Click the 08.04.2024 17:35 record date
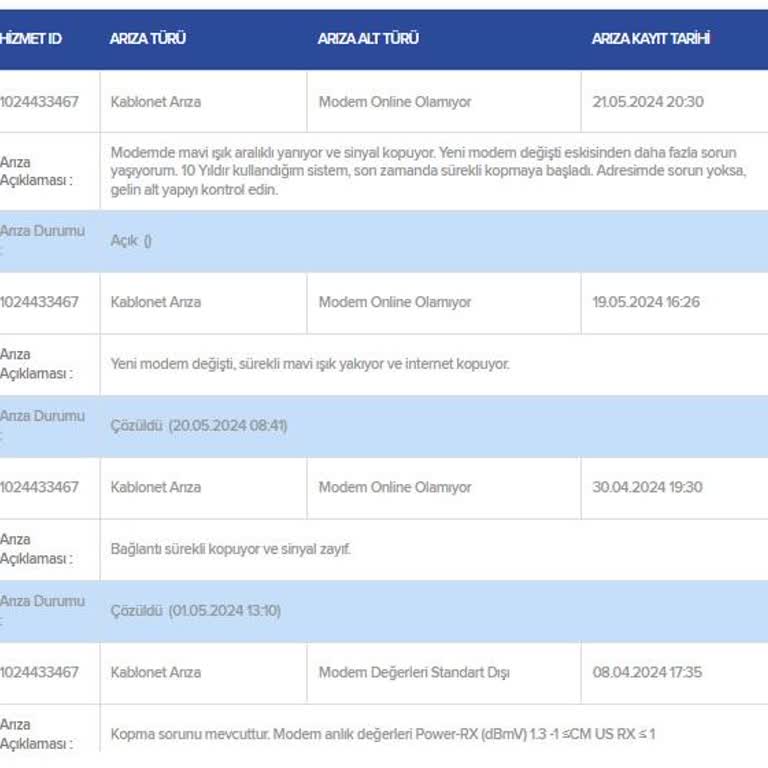The image size is (768, 768). click(647, 672)
